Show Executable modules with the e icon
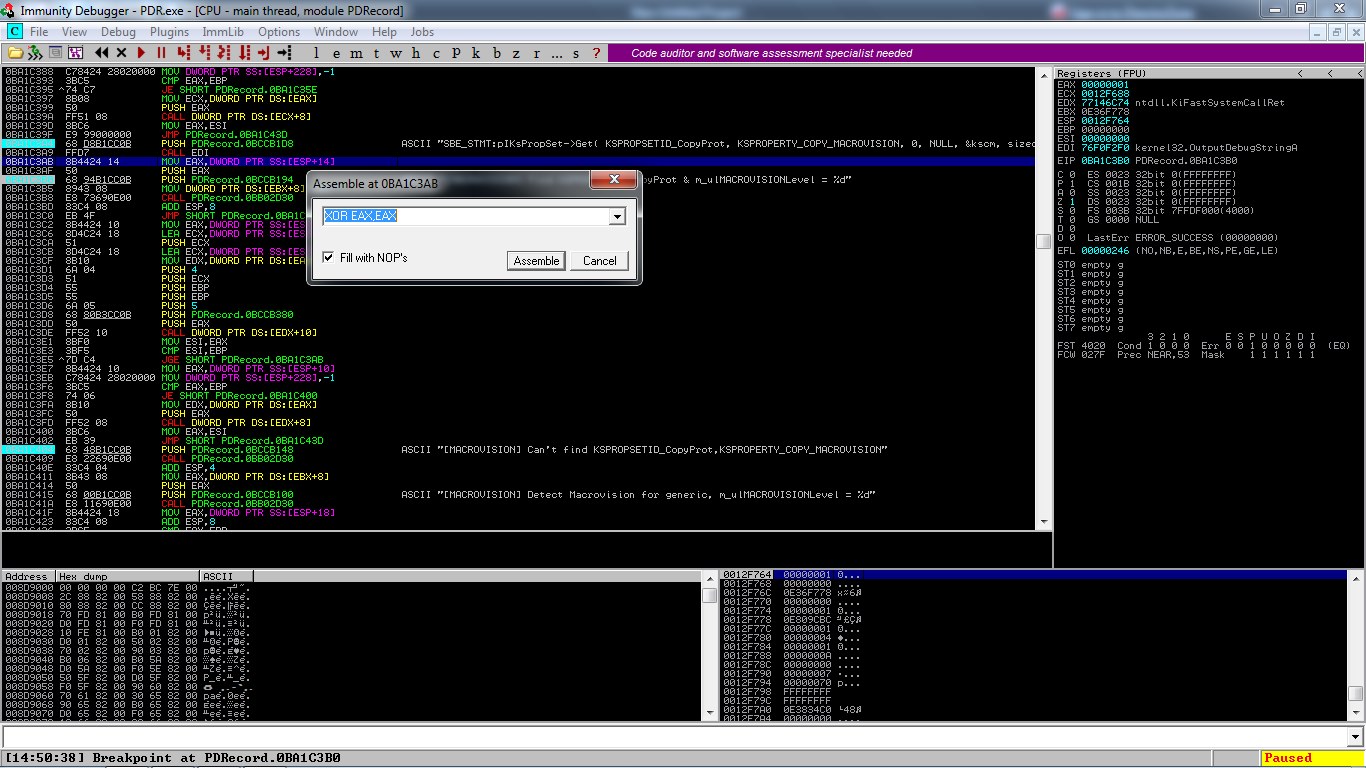1366x768 pixels. coord(337,53)
